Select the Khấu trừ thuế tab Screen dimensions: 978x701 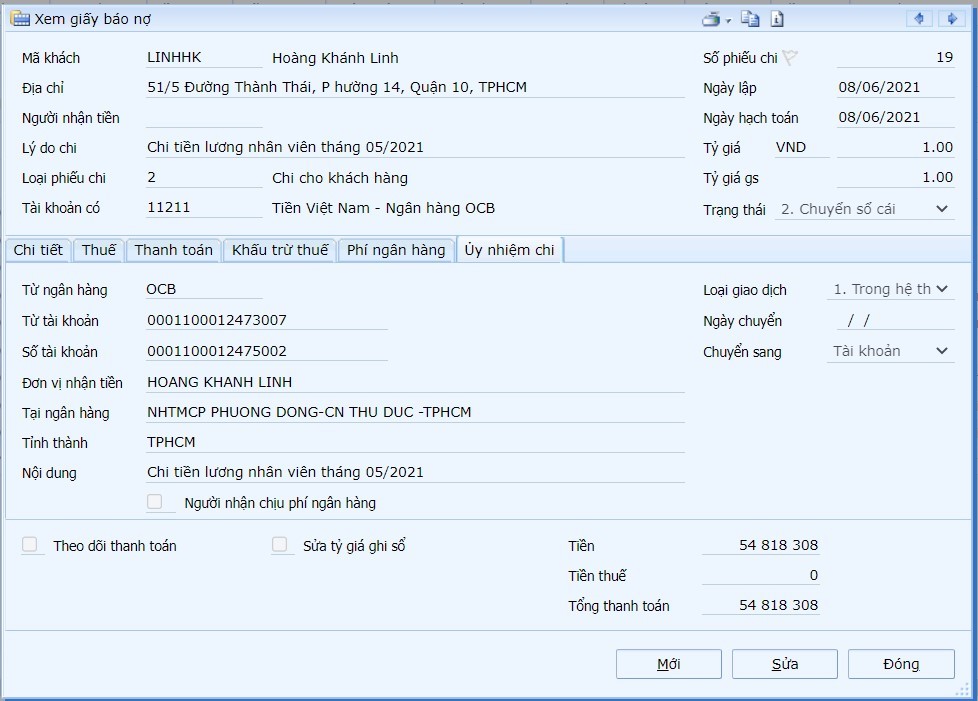tap(279, 250)
